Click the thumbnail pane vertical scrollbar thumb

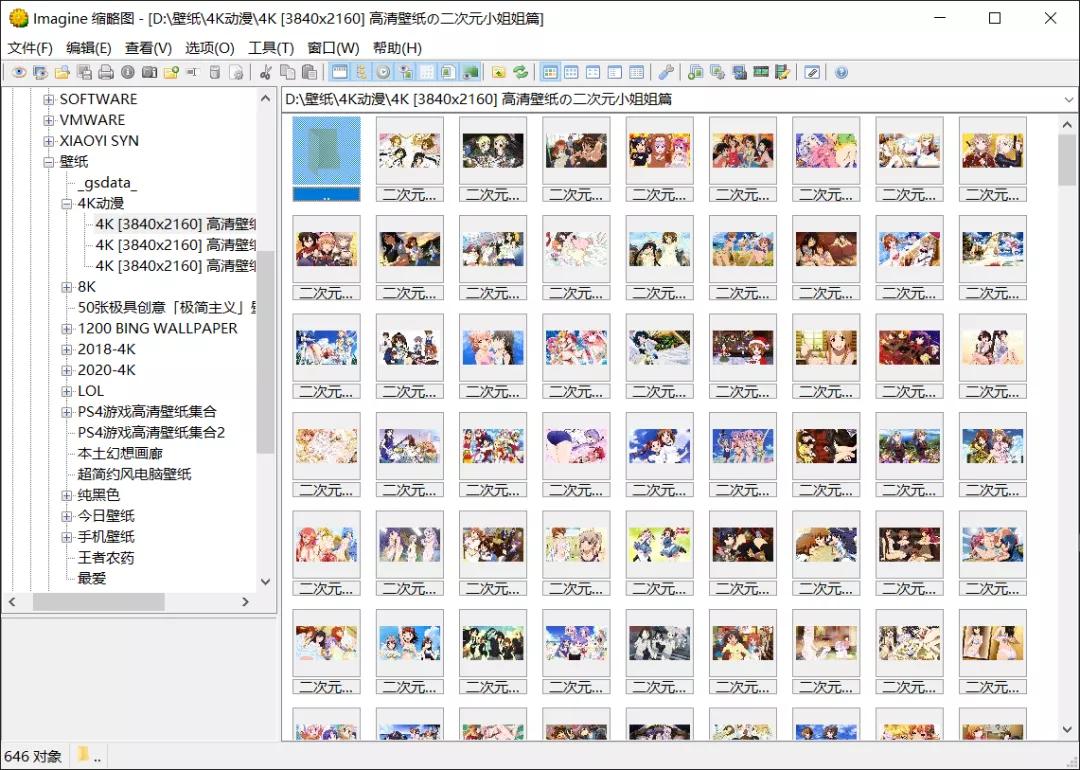[x=1067, y=160]
